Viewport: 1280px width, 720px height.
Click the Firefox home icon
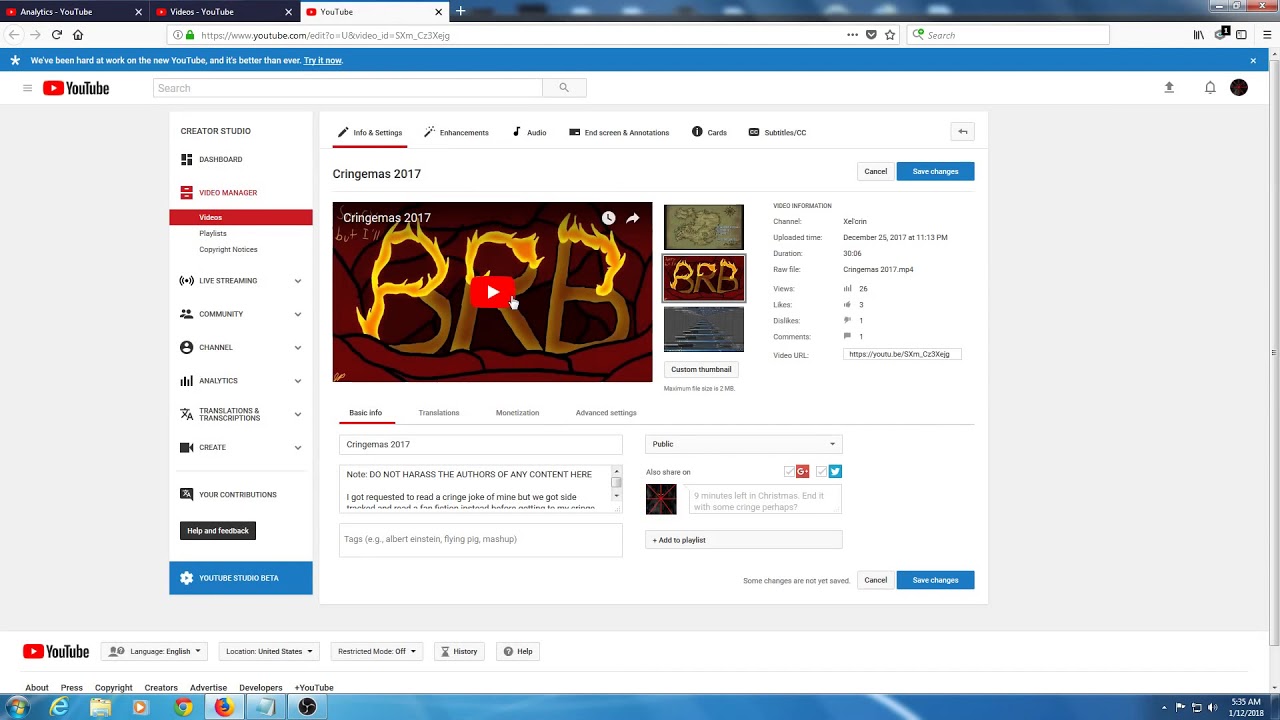tap(78, 35)
